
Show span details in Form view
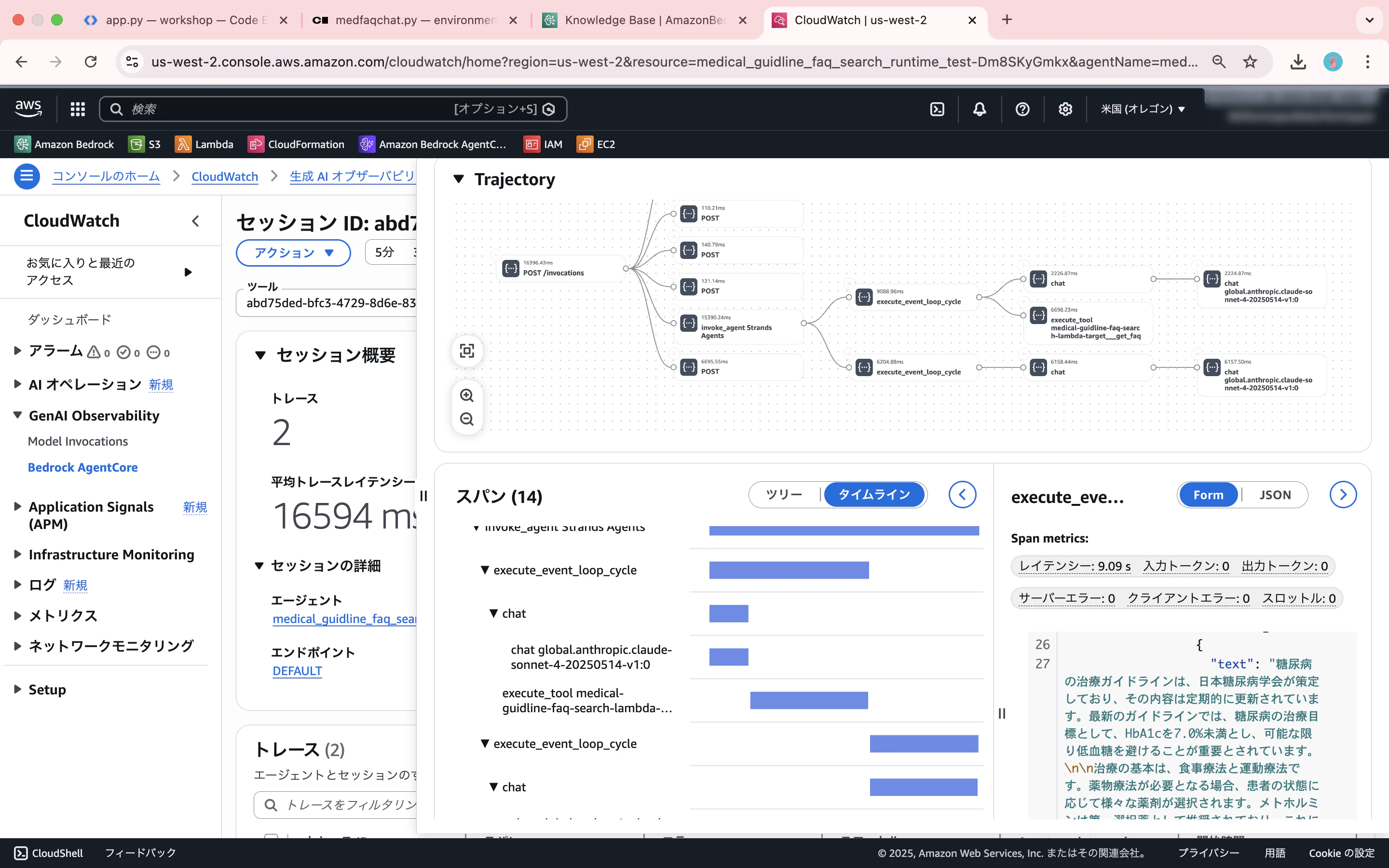coord(1208,495)
